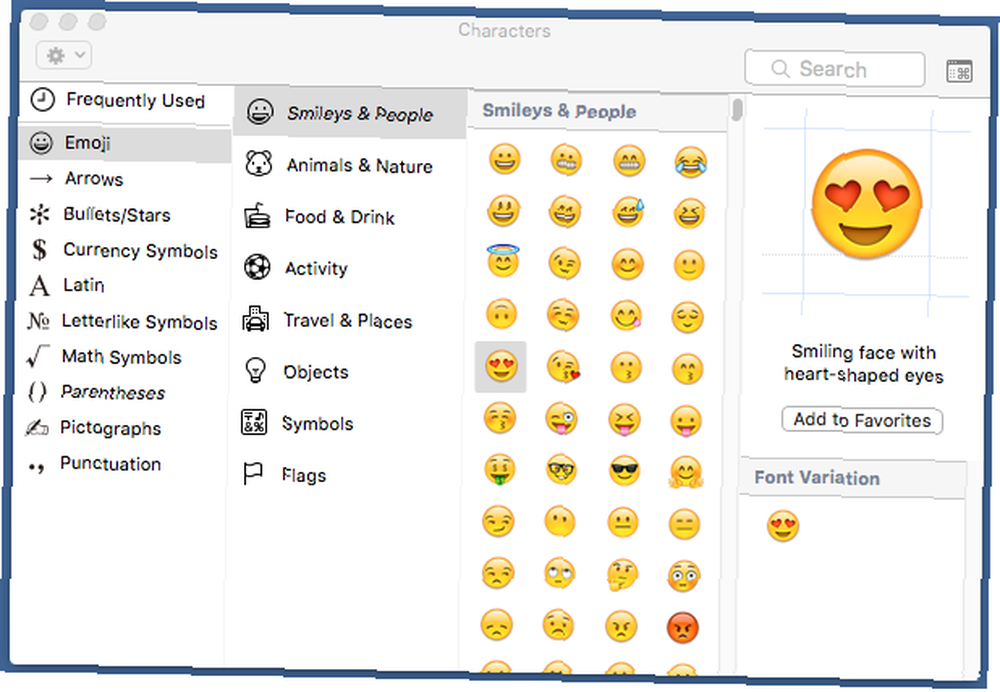Select Travel & Places subcategory
Viewport: 1000px width, 692px height.
coord(327,320)
